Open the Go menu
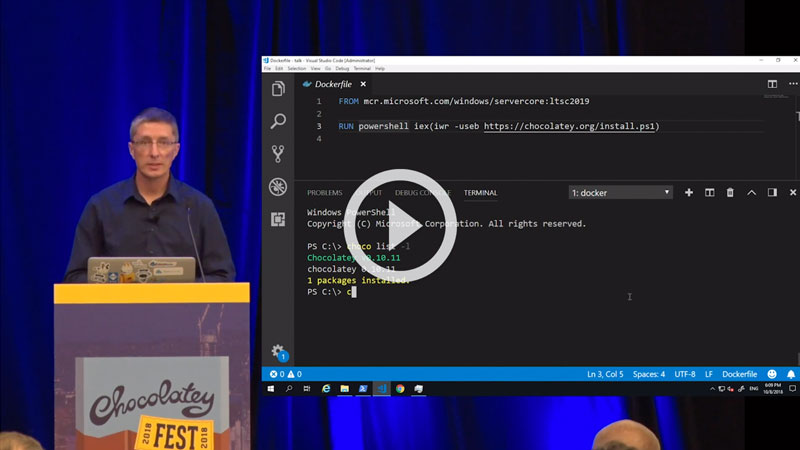The width and height of the screenshot is (800, 450). tap(328, 68)
